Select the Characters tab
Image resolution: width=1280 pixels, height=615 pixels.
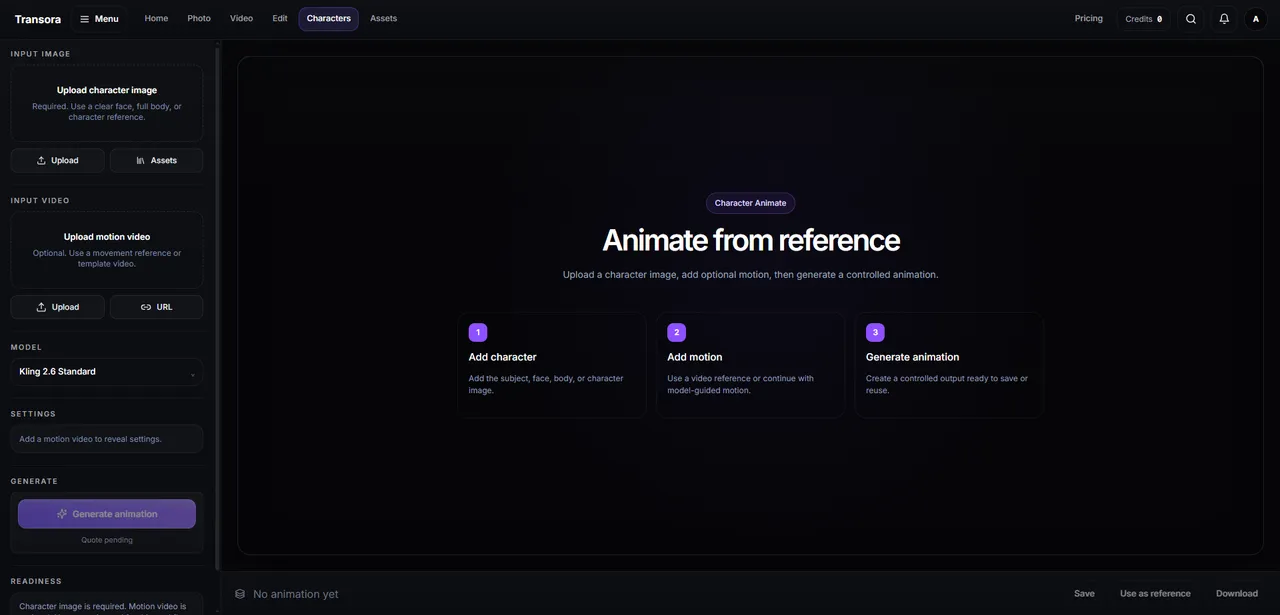(328, 19)
